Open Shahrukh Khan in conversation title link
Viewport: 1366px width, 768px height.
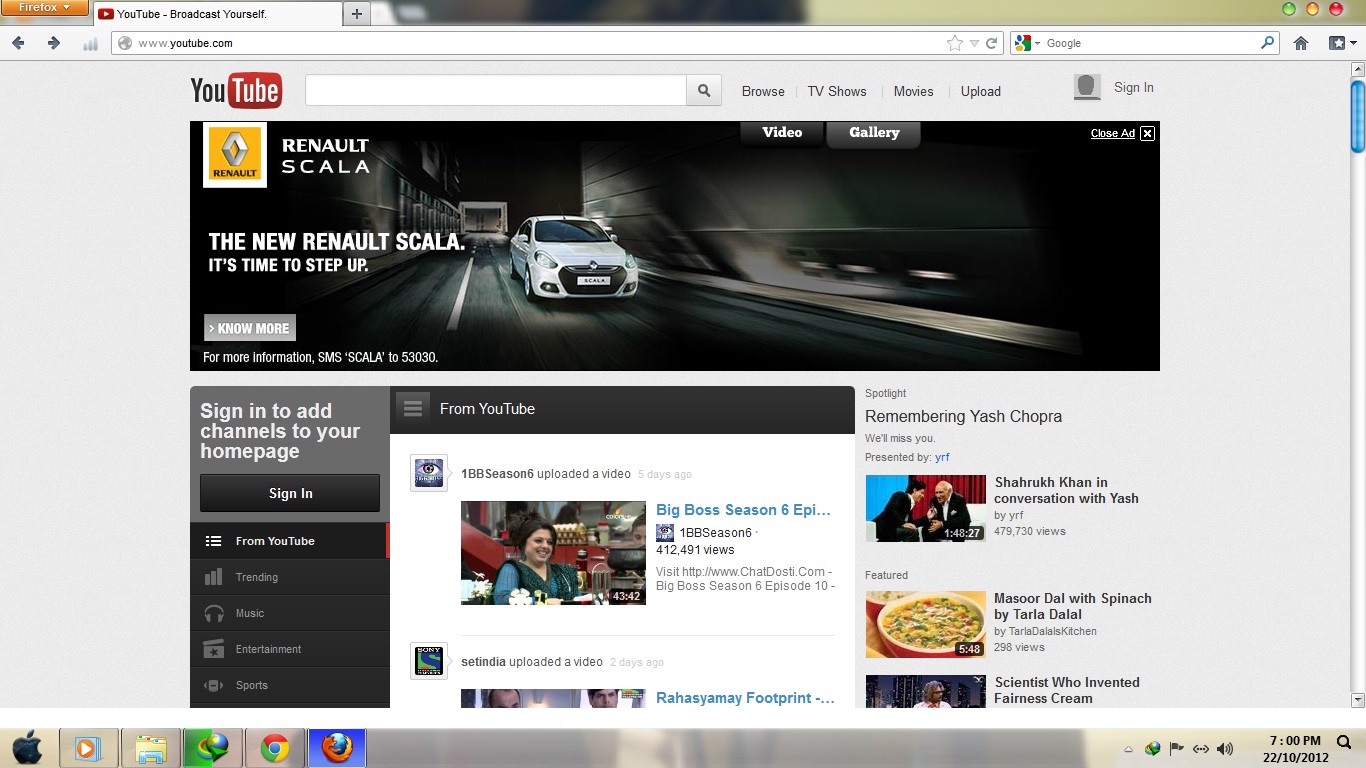1066,490
